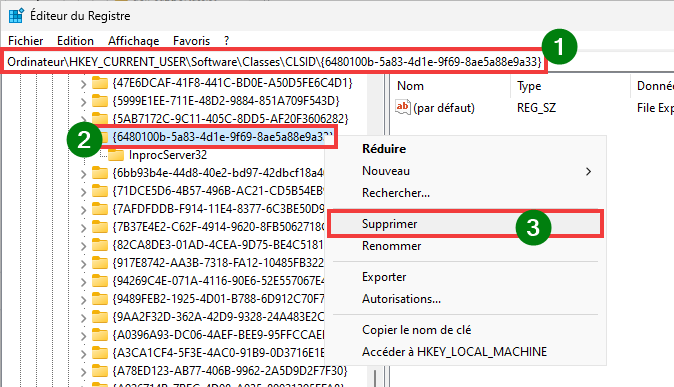Expand the {5999E1EE-711E-48D2...} key
The width and height of the screenshot is (674, 387).
(x=83, y=101)
